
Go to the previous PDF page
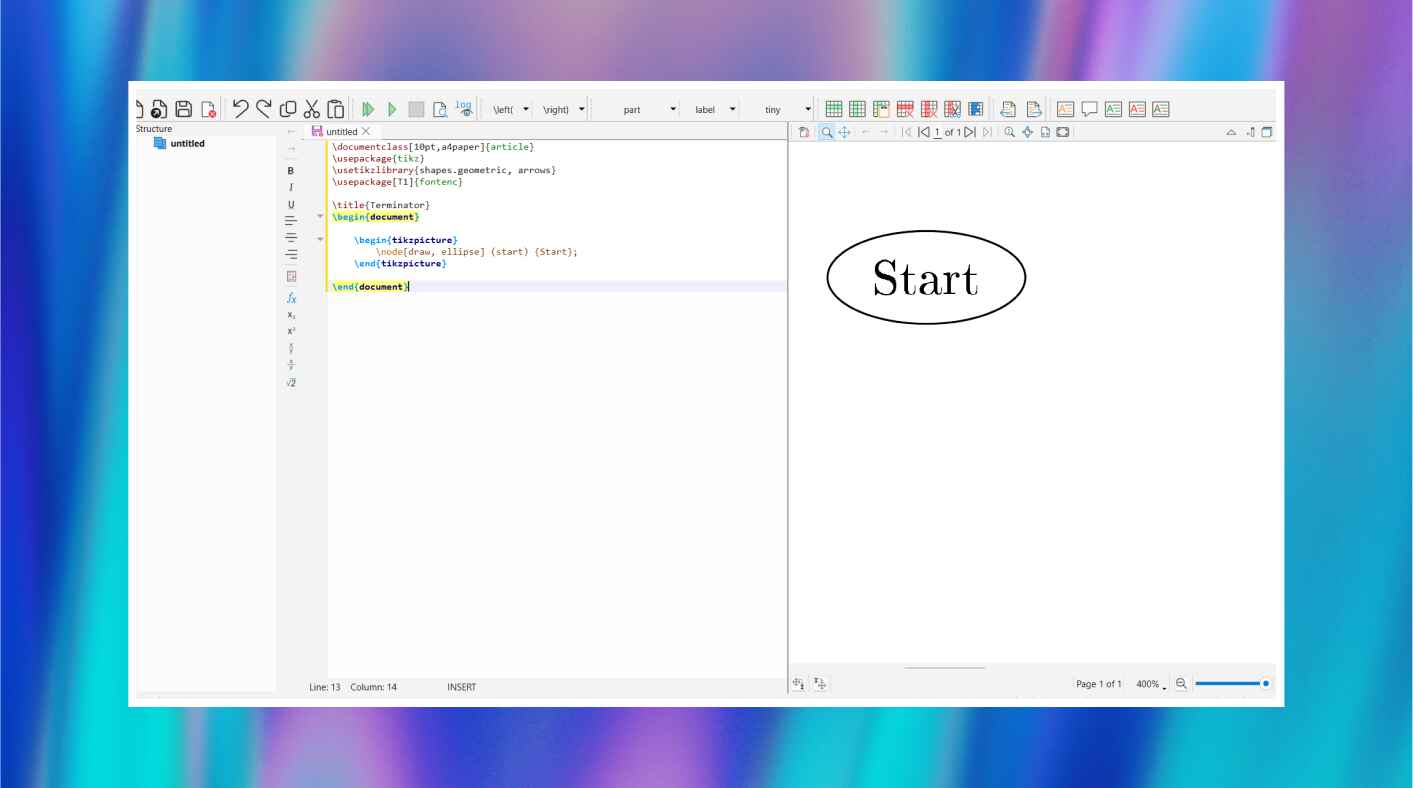pyautogui.click(x=924, y=132)
